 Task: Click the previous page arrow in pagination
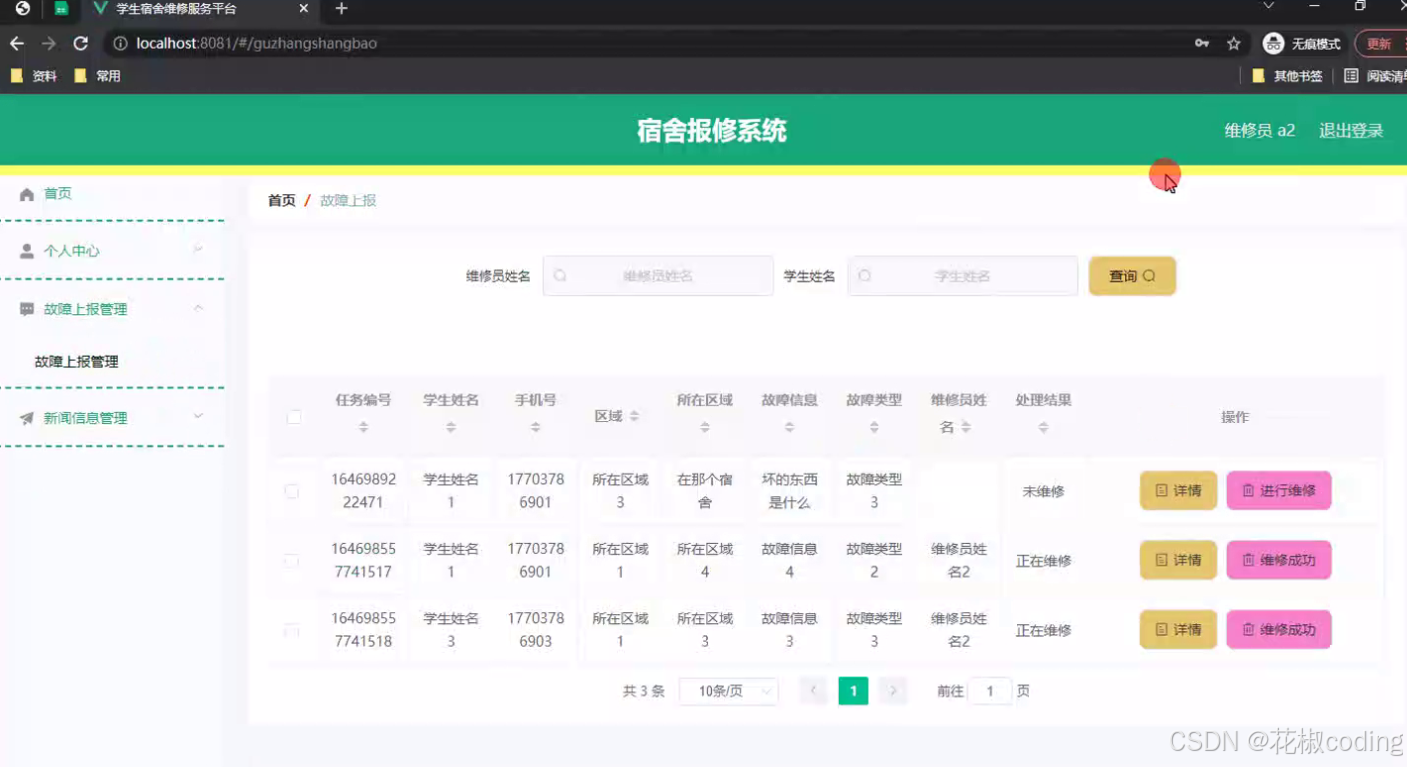(813, 691)
